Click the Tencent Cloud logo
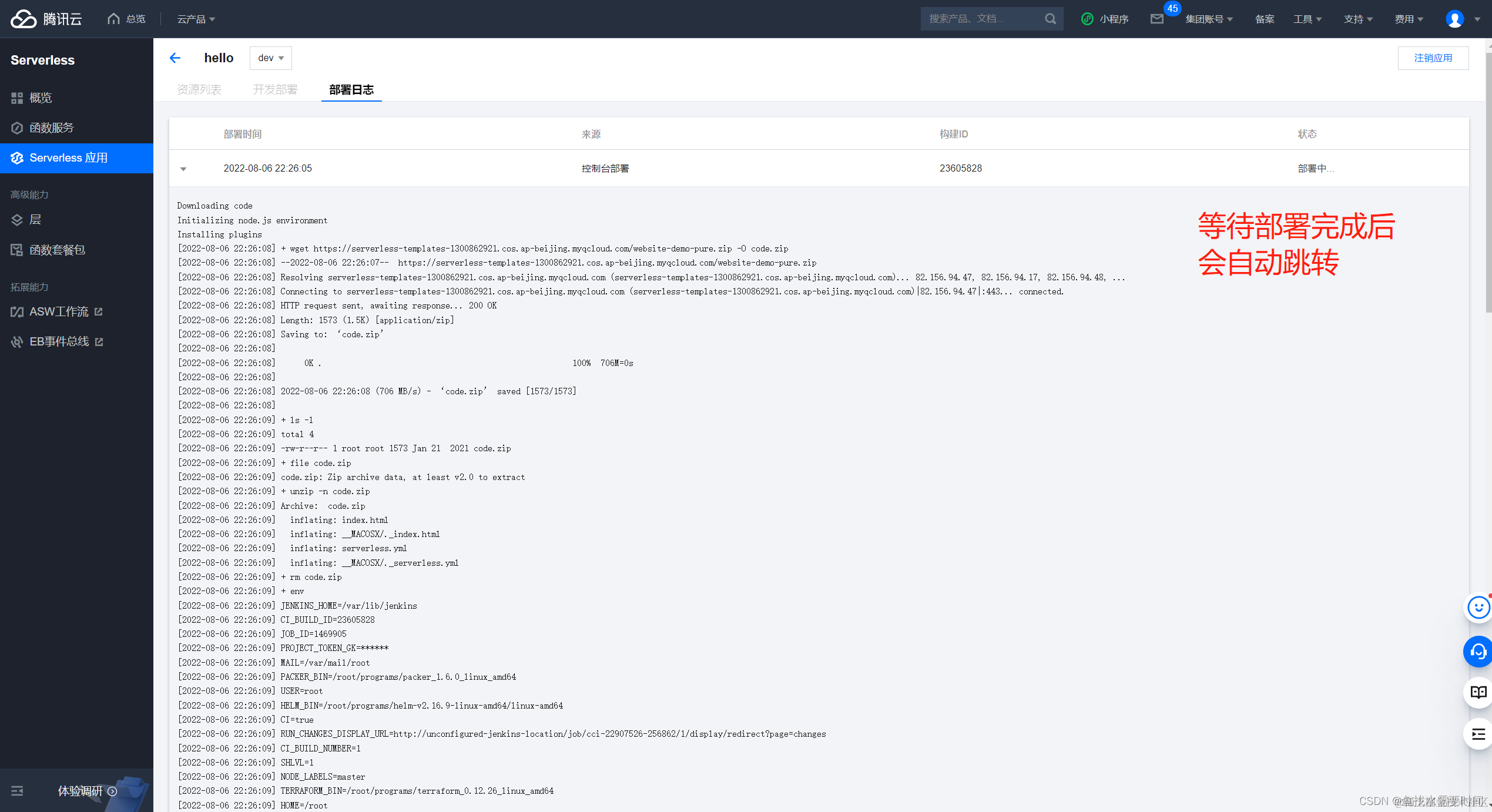Viewport: 1492px width, 812px height. (46, 19)
